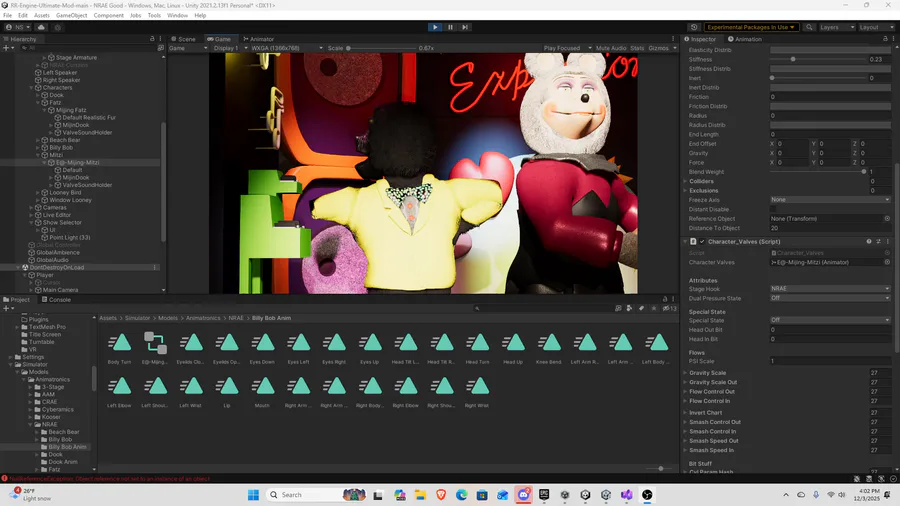Open the Unity Cloud services icon
The height and width of the screenshot is (506, 900).
(x=41, y=27)
